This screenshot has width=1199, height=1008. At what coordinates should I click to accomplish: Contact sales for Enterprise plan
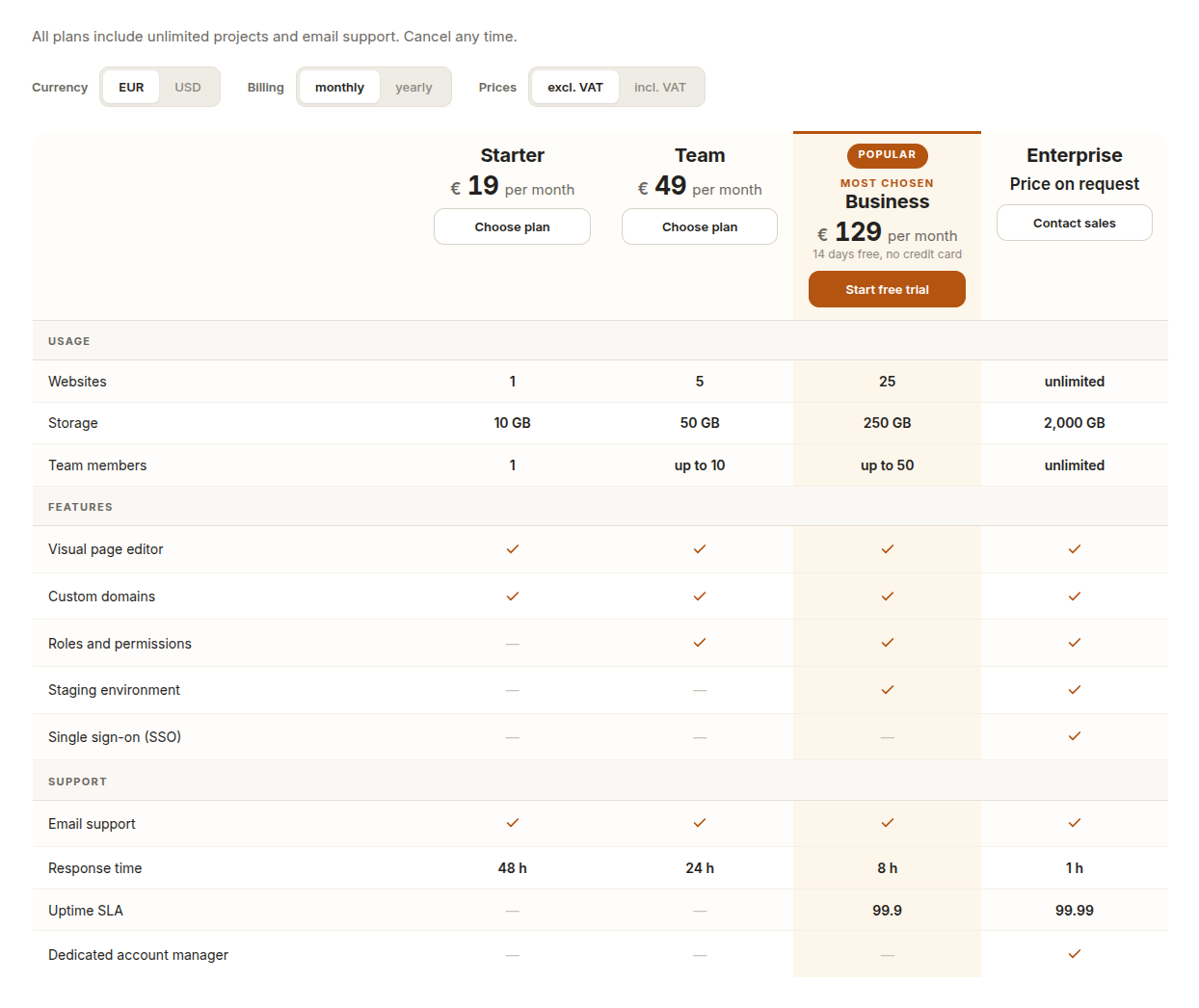click(1075, 223)
